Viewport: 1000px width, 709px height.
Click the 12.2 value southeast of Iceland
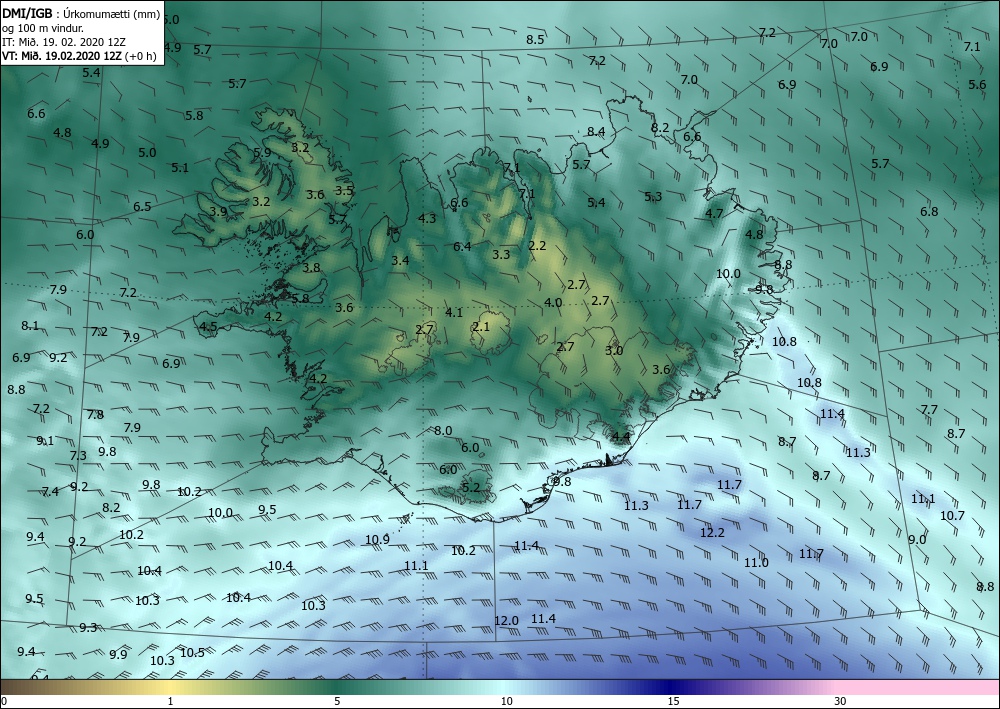click(712, 532)
